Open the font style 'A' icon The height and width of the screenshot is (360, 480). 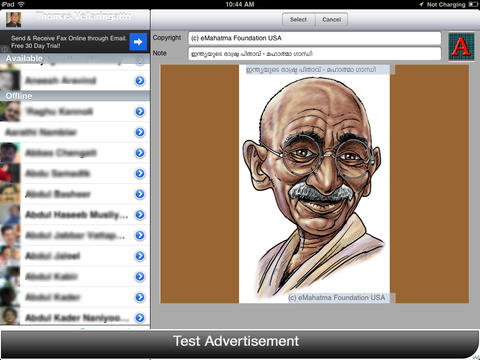461,46
